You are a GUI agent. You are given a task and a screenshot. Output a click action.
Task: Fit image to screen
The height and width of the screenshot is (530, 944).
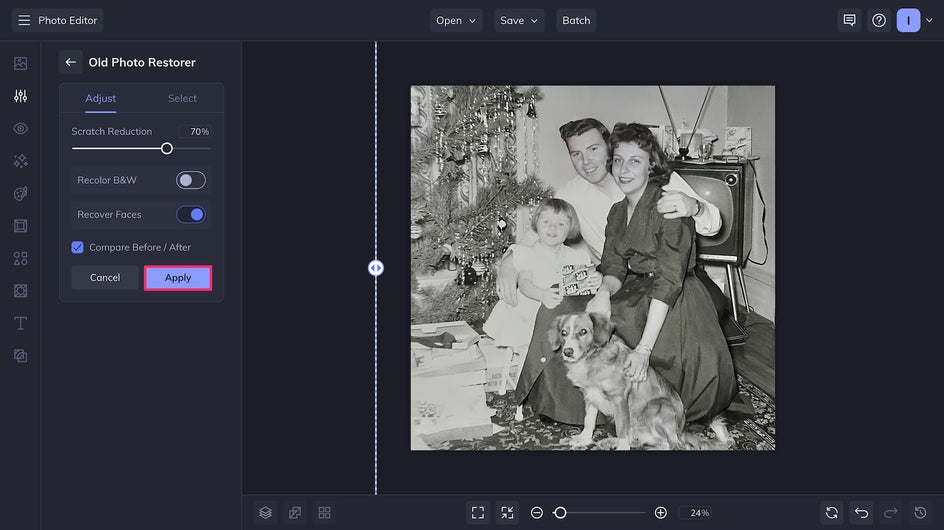pos(478,513)
